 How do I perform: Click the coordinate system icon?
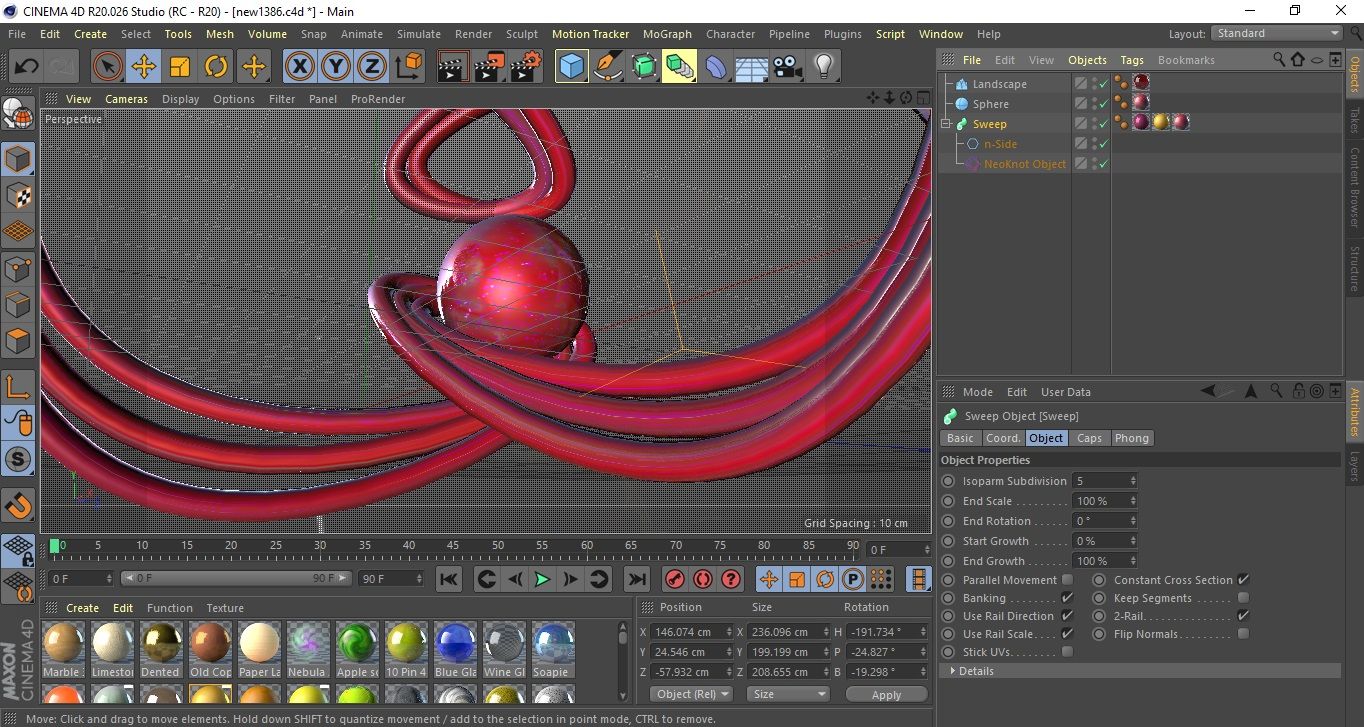coord(408,67)
